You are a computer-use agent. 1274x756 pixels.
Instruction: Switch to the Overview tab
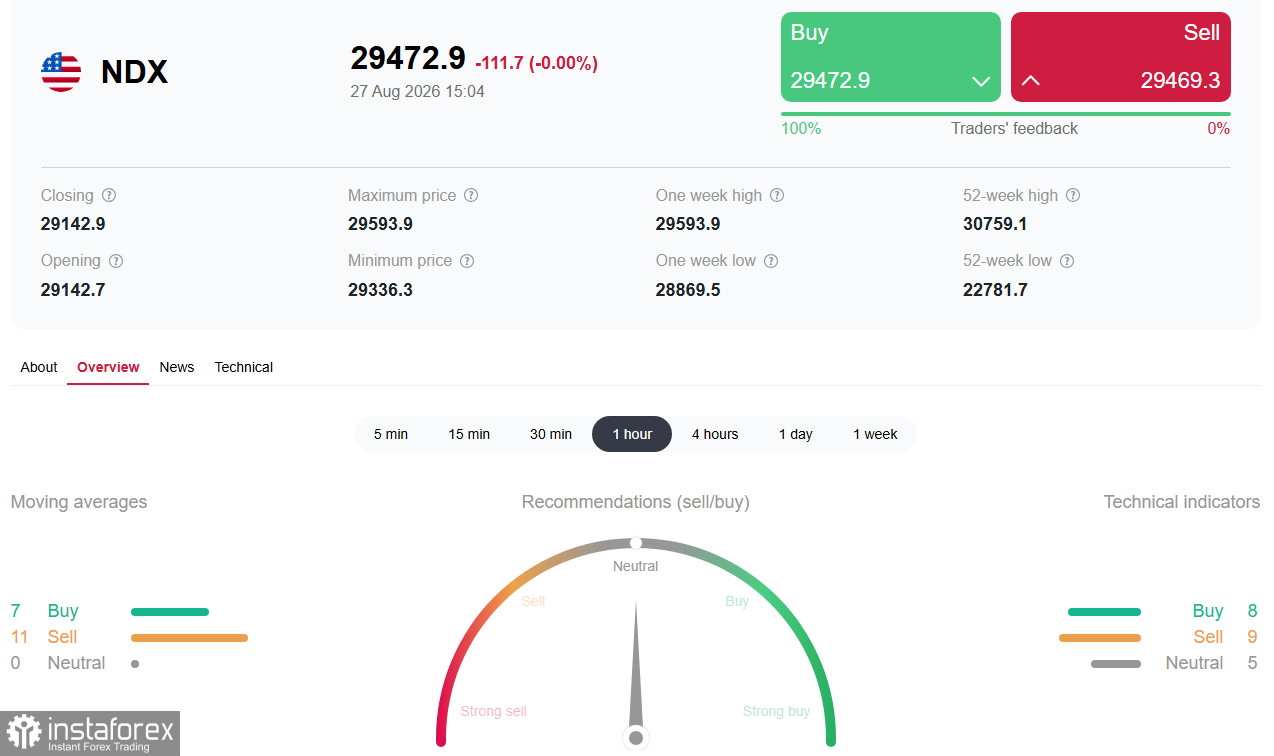click(x=108, y=367)
